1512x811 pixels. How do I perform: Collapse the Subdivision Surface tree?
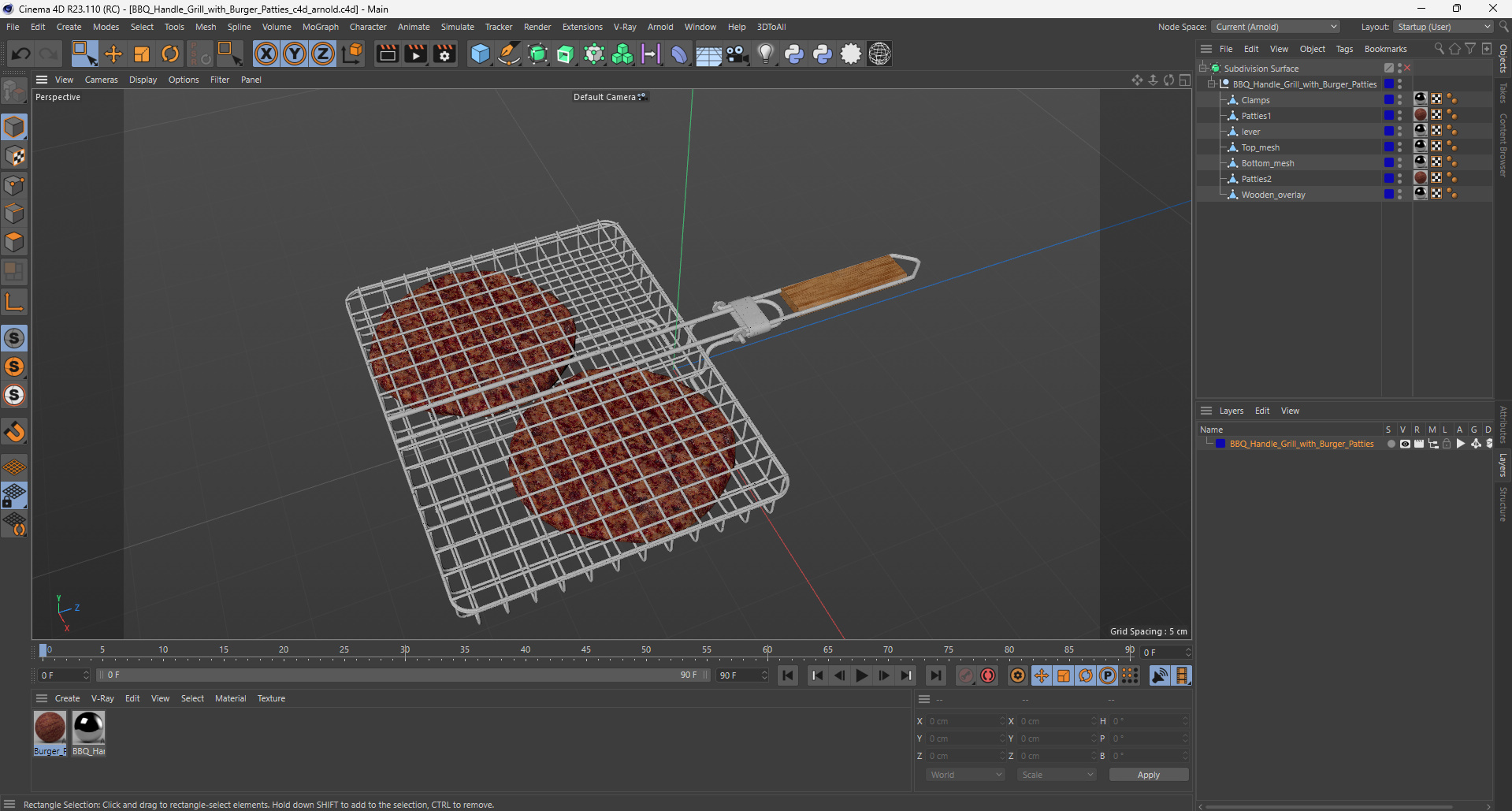pyautogui.click(x=1203, y=69)
